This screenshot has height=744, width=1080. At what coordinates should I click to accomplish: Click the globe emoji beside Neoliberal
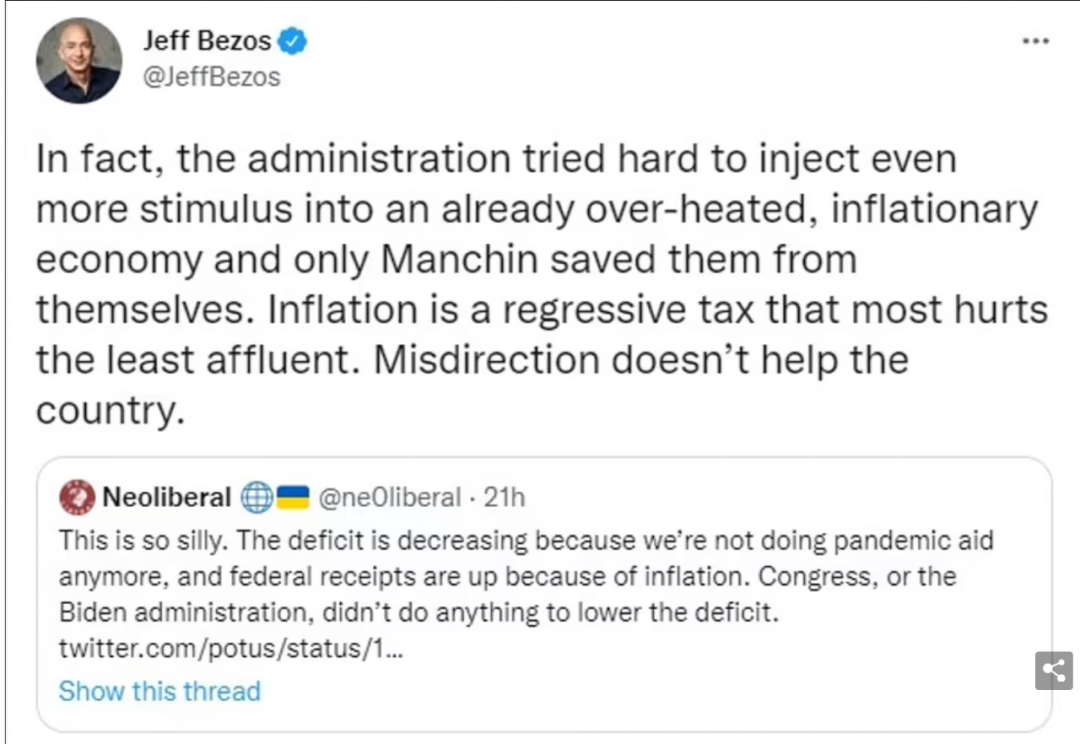pos(257,497)
